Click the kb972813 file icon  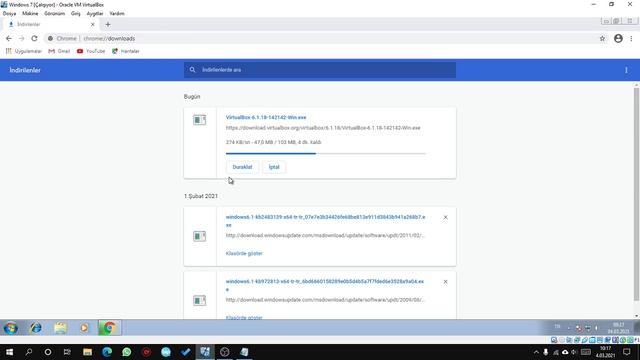coord(200,300)
